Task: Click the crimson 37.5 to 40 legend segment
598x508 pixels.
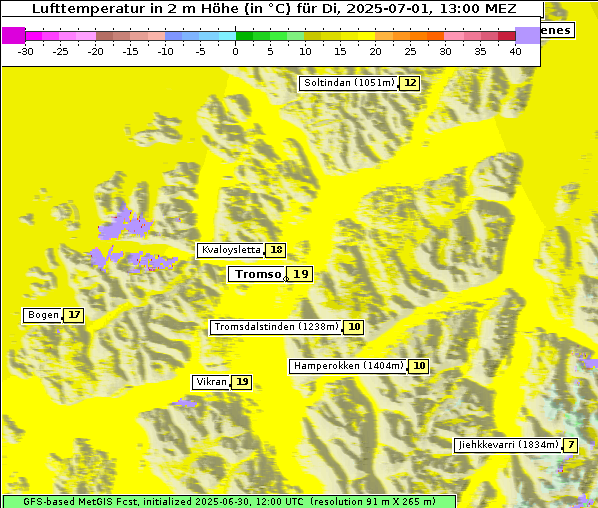Action: click(x=507, y=36)
